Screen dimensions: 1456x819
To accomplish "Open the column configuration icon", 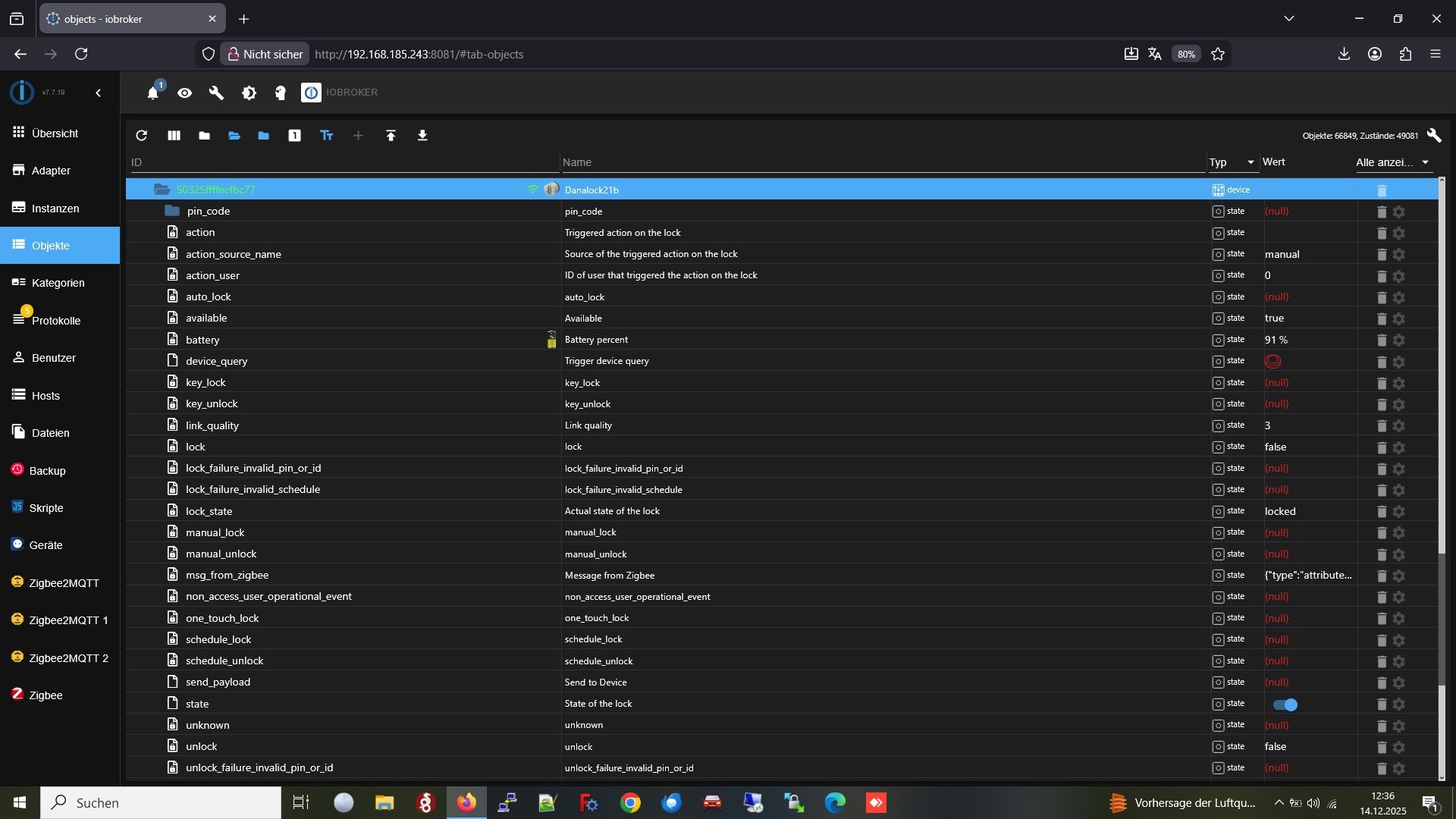I will [174, 136].
